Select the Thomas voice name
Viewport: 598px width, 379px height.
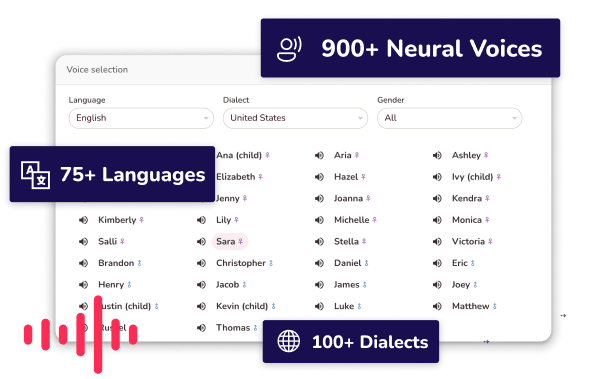233,328
